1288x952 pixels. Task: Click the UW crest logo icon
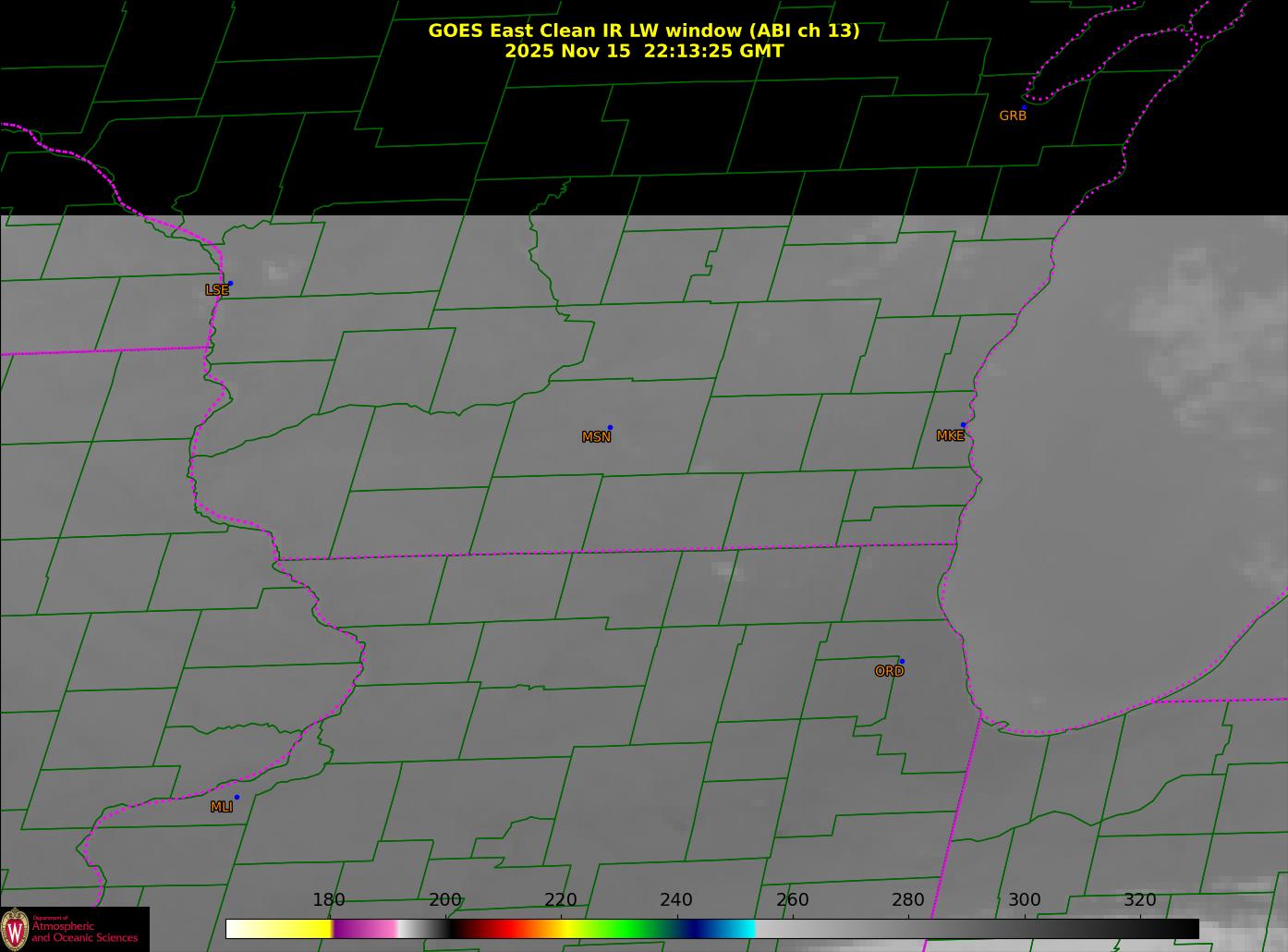click(x=15, y=928)
